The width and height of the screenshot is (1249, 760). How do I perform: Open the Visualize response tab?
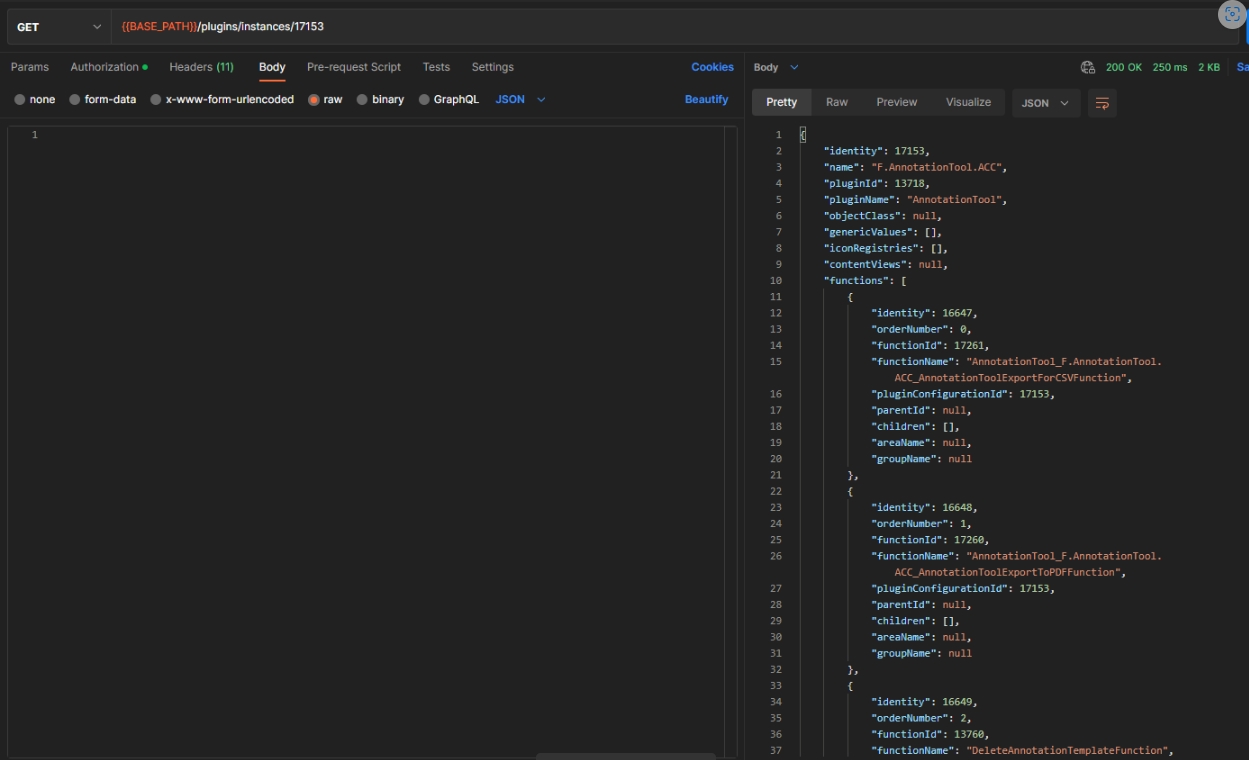(x=968, y=102)
